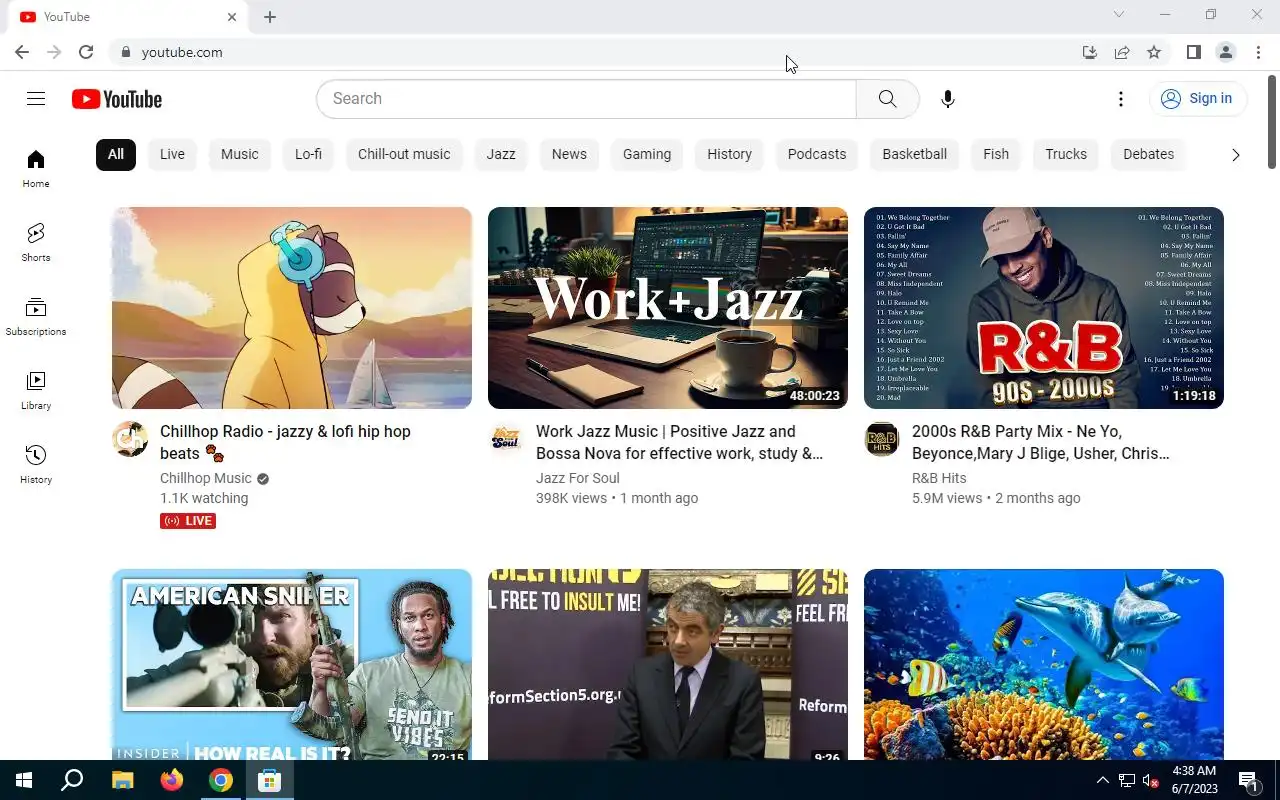Image resolution: width=1280 pixels, height=800 pixels.
Task: Open the notification center
Action: [1249, 780]
